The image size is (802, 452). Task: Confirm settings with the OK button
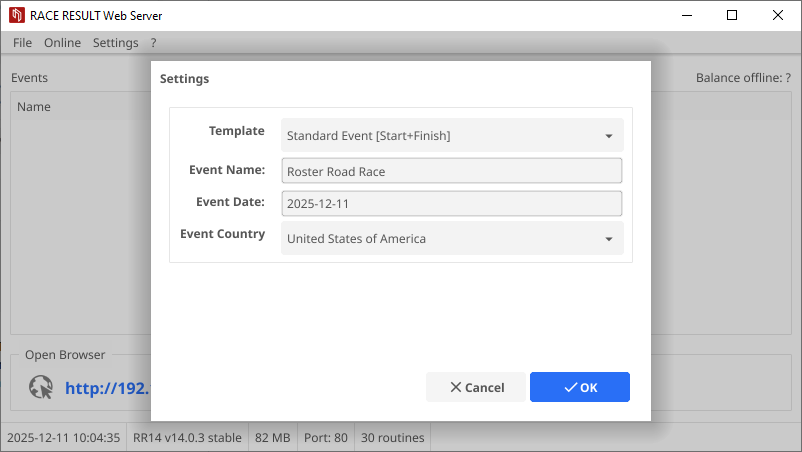coord(580,387)
